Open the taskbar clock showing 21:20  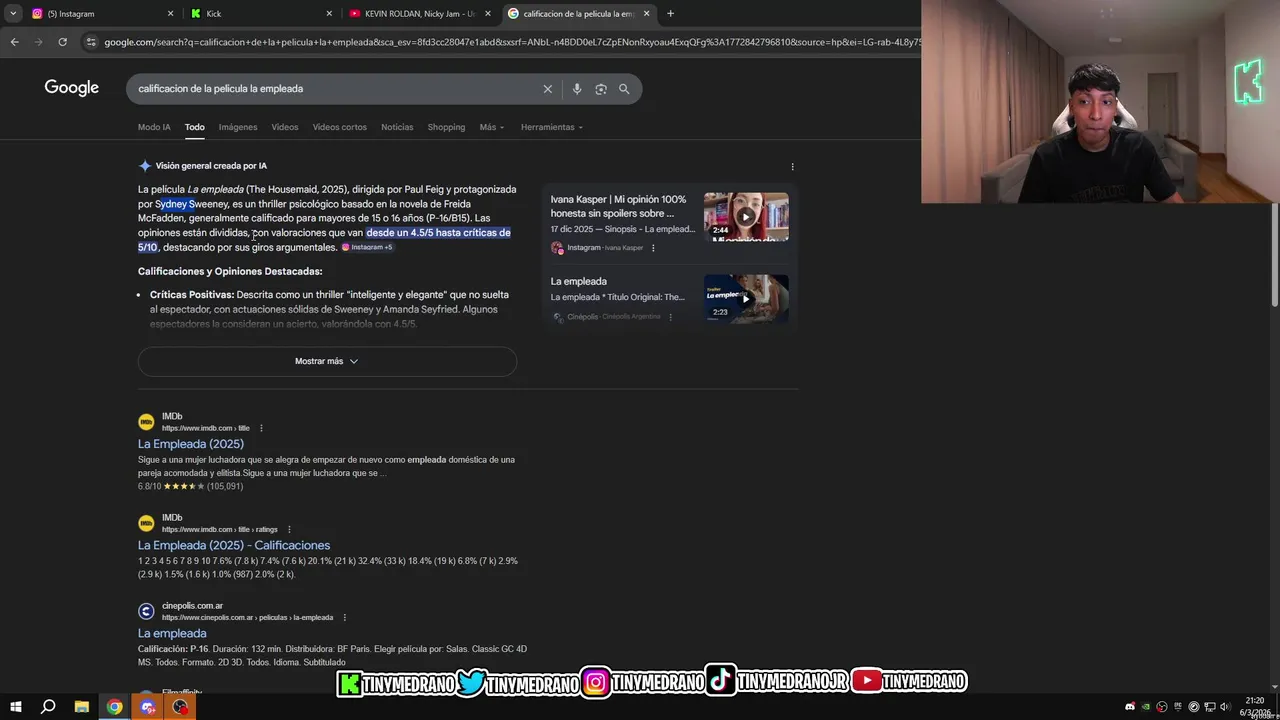tap(1255, 706)
